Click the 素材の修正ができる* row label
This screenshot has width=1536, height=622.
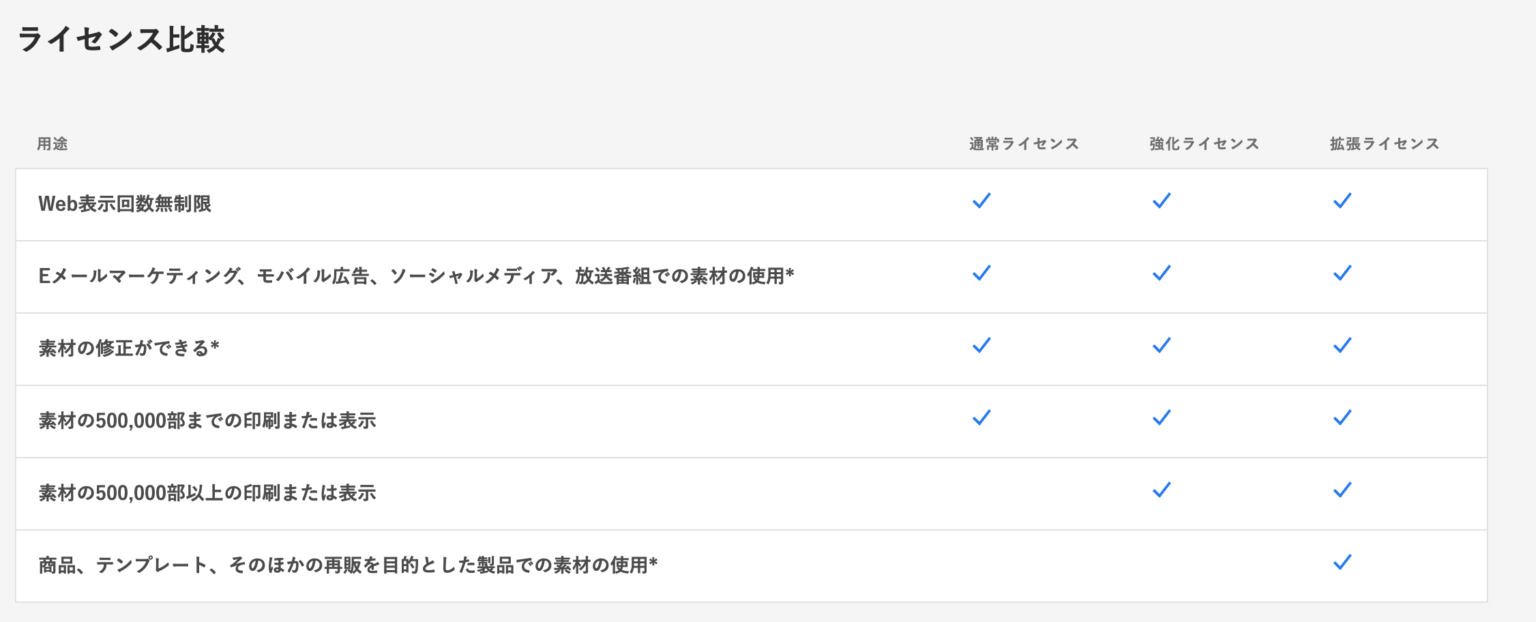(129, 348)
